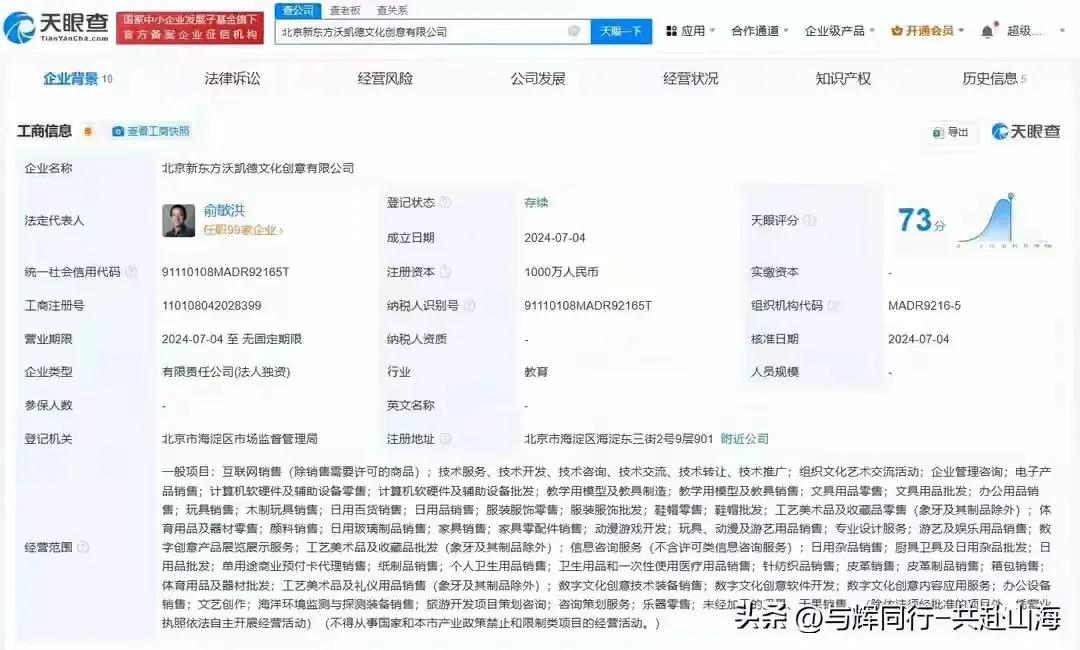Click help icon beside 天眼评分
1080x650 pixels.
tap(810, 220)
